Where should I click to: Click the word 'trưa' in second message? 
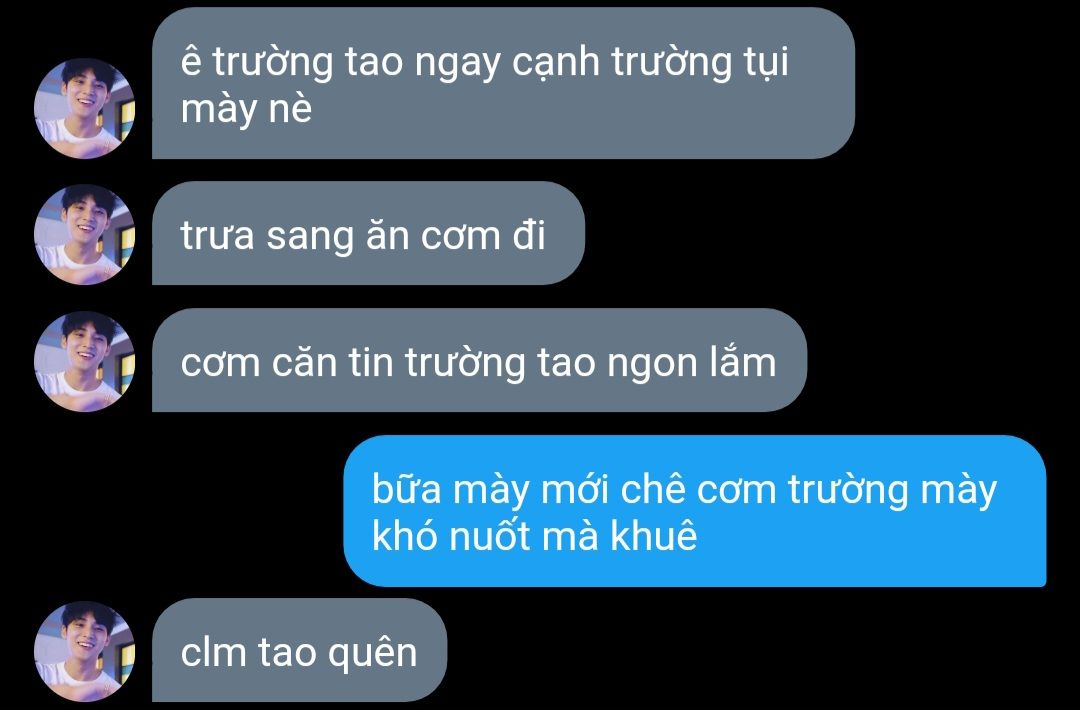click(x=218, y=236)
